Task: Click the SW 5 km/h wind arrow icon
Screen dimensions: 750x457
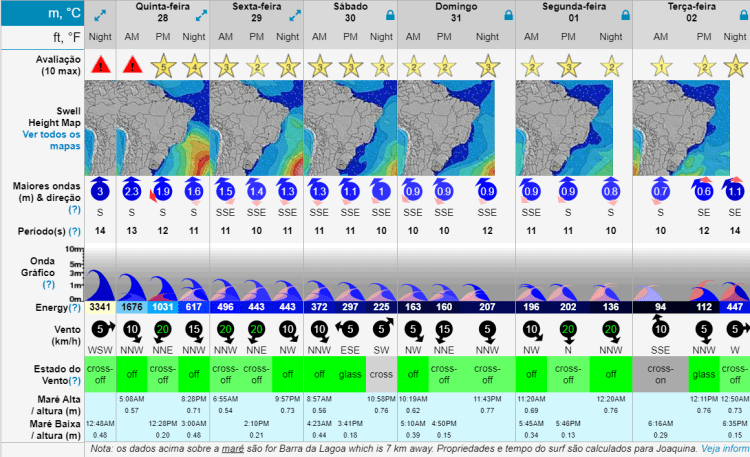Action: click(x=383, y=328)
